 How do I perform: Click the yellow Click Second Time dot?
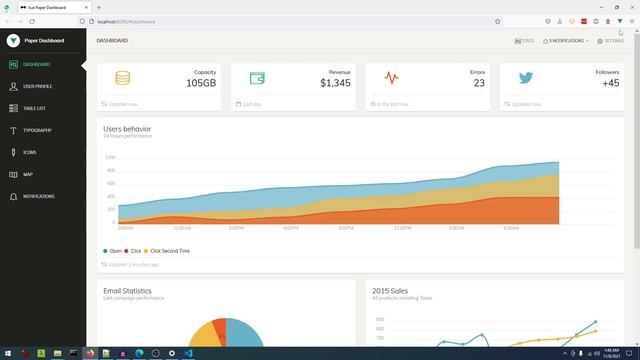click(x=146, y=251)
